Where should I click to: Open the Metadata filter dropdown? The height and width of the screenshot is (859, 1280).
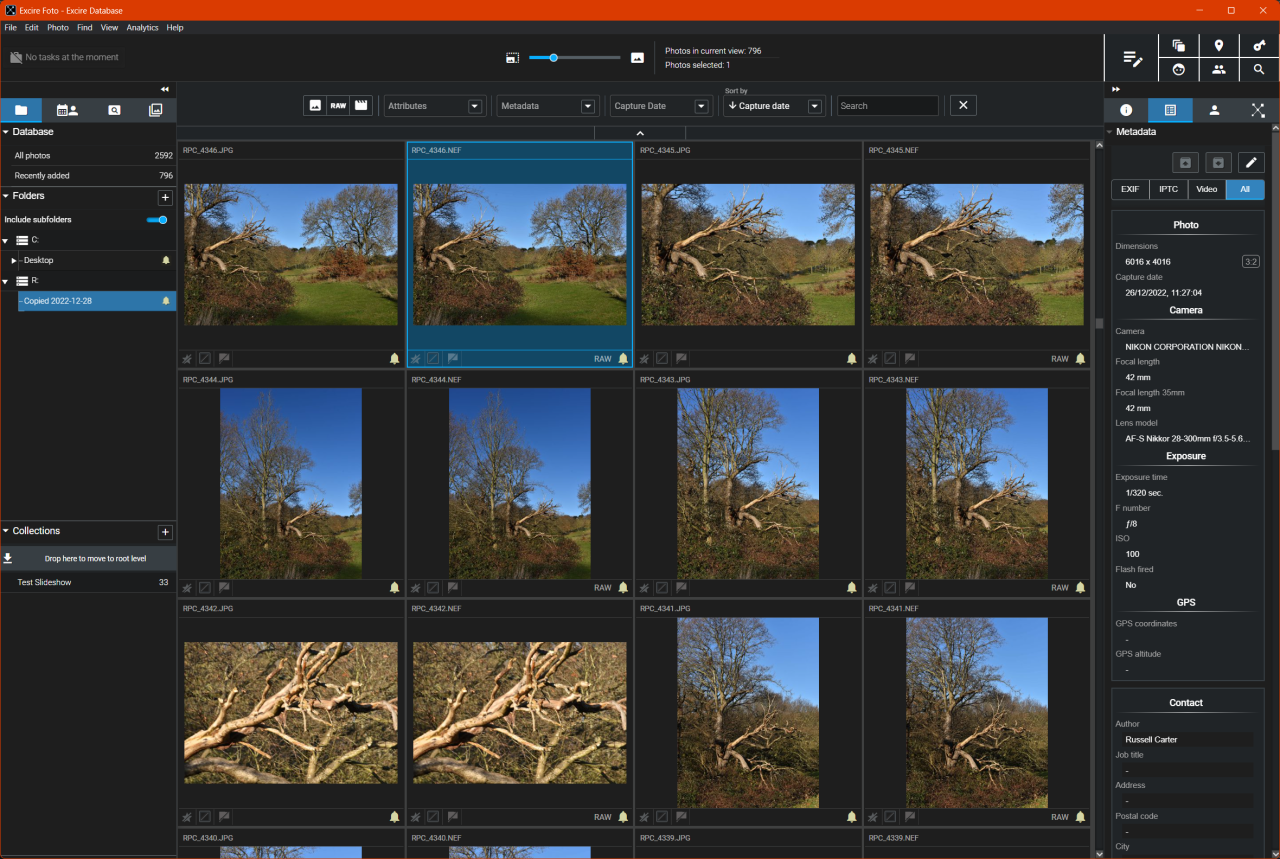tap(549, 106)
